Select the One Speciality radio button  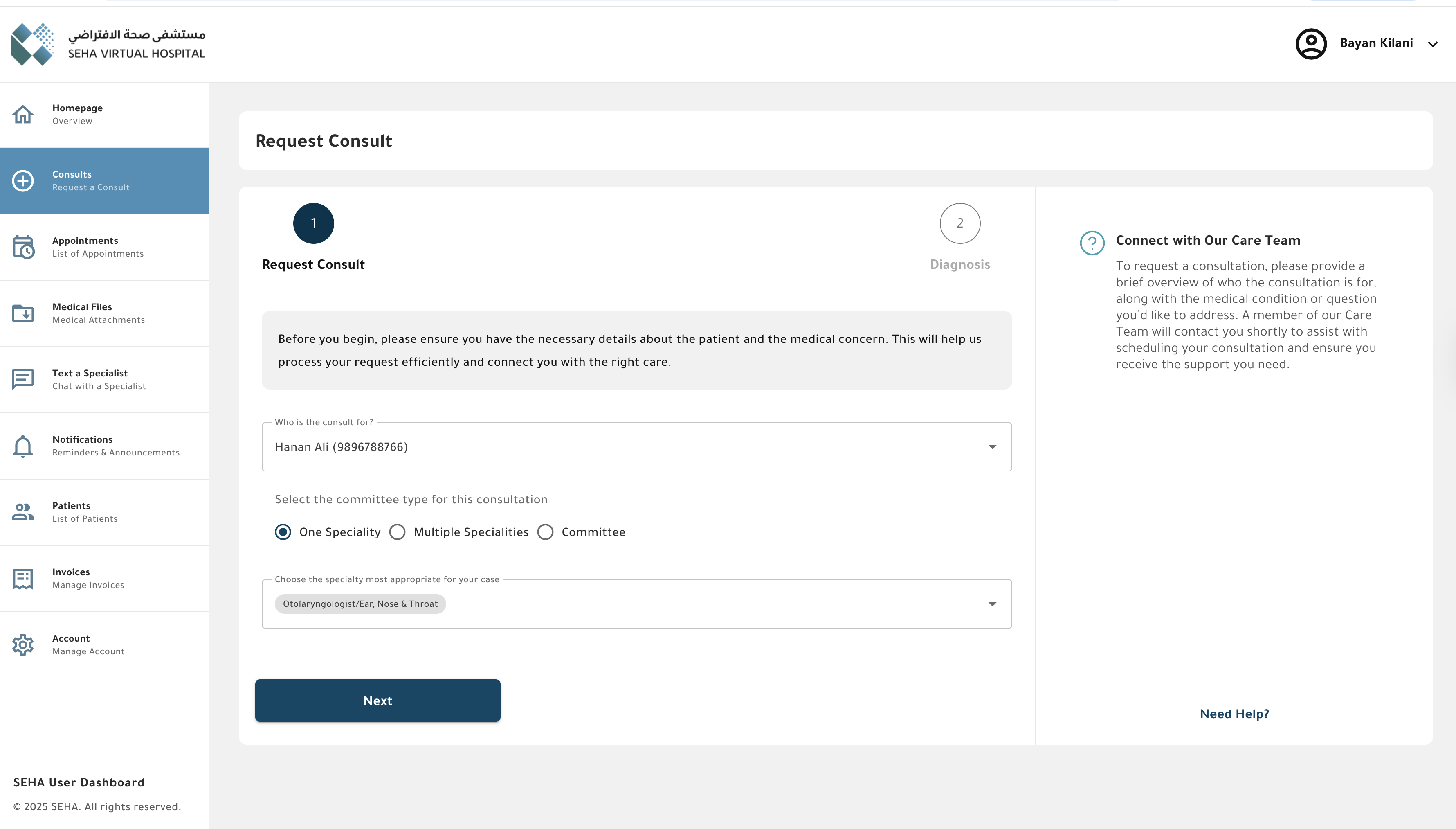point(283,532)
